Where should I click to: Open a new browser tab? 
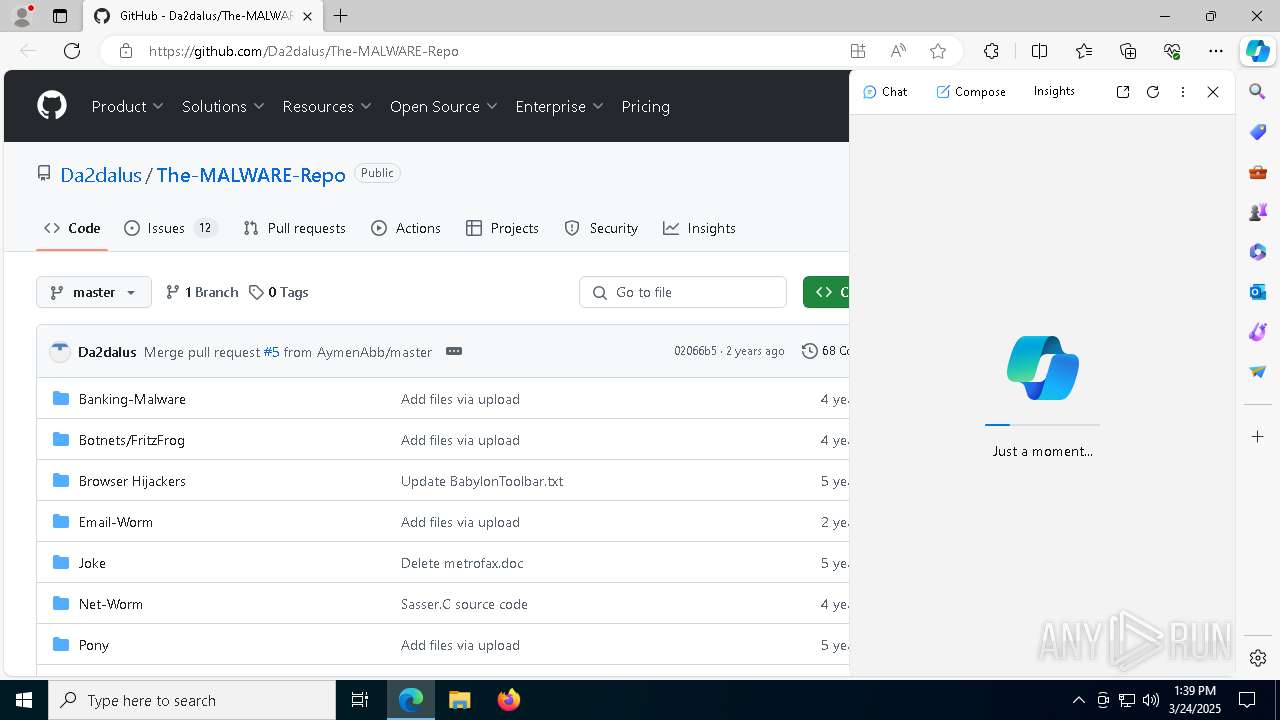[341, 16]
